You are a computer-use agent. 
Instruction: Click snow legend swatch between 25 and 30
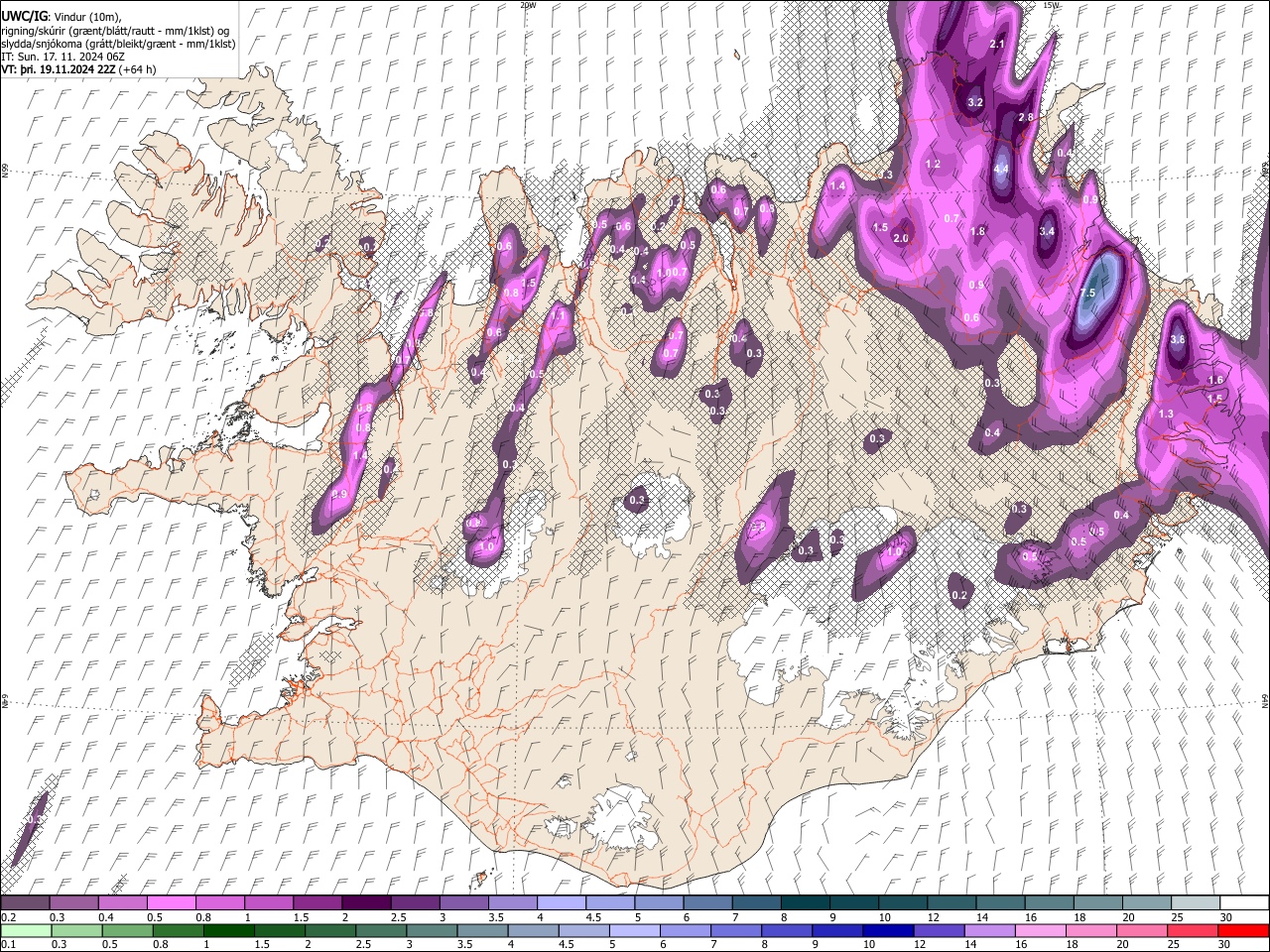click(x=1194, y=903)
